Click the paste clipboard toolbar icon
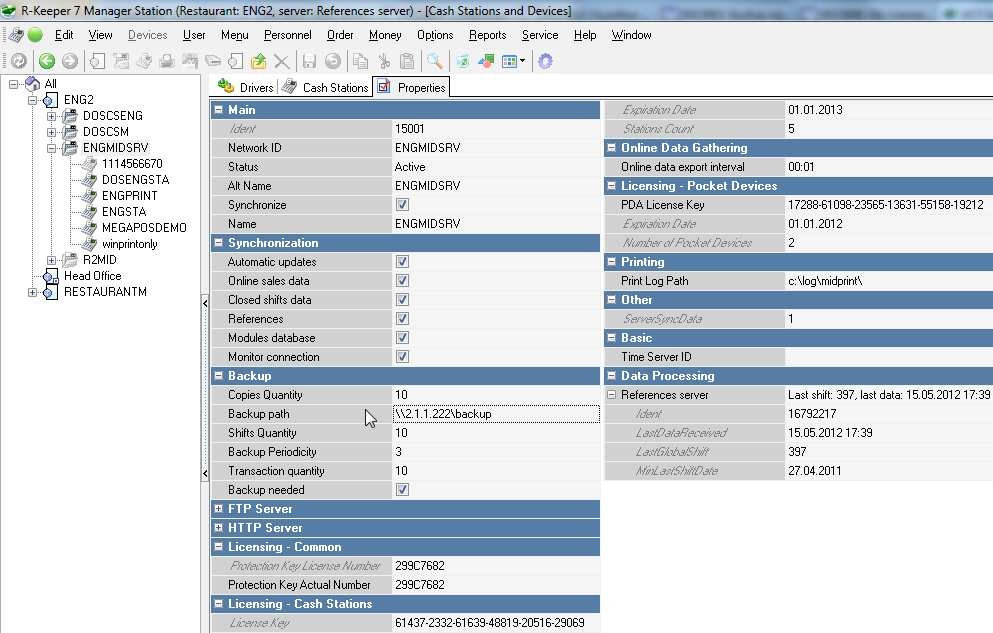 (x=407, y=61)
